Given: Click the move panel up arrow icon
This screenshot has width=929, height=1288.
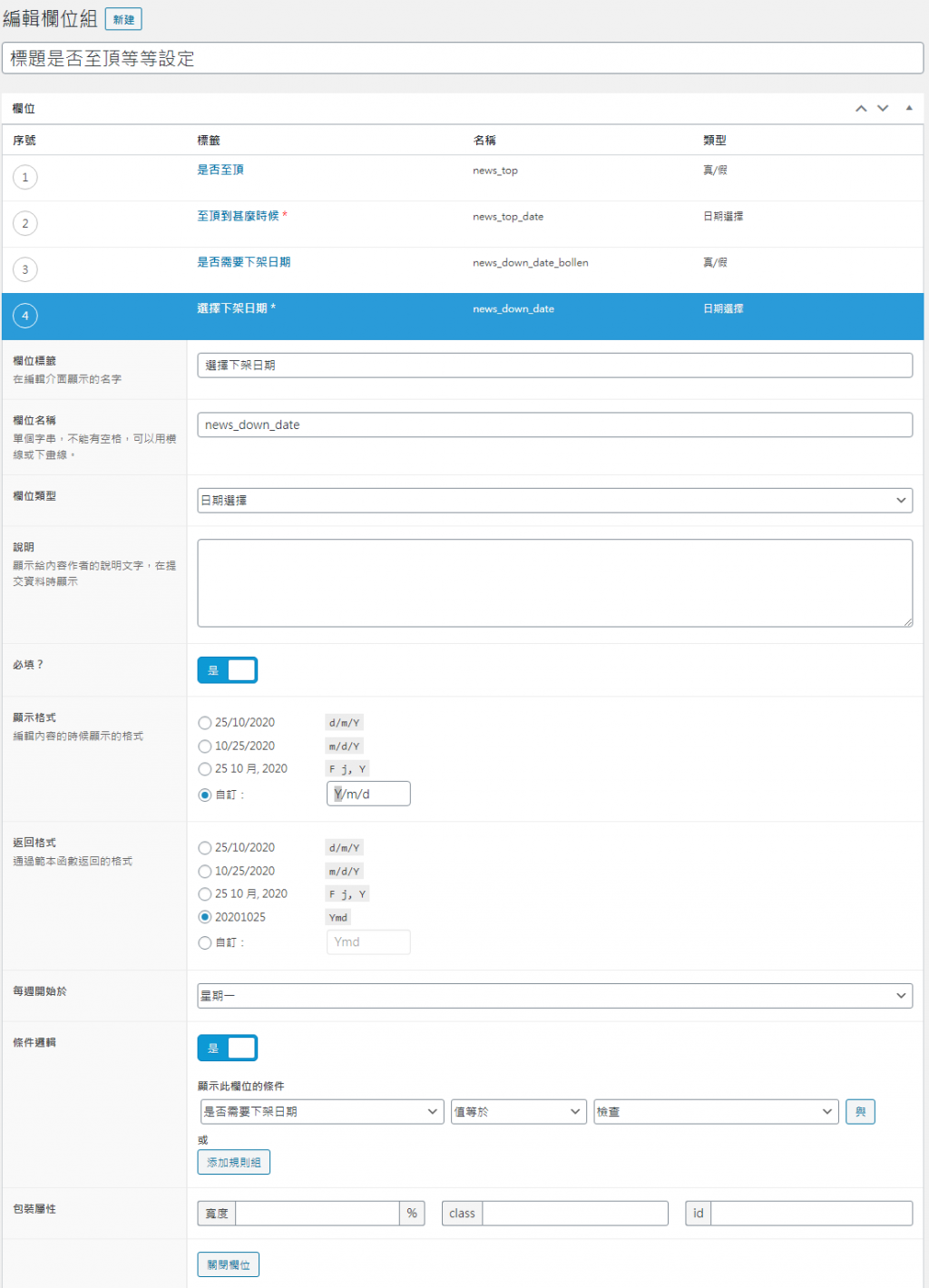Looking at the screenshot, I should [x=861, y=109].
